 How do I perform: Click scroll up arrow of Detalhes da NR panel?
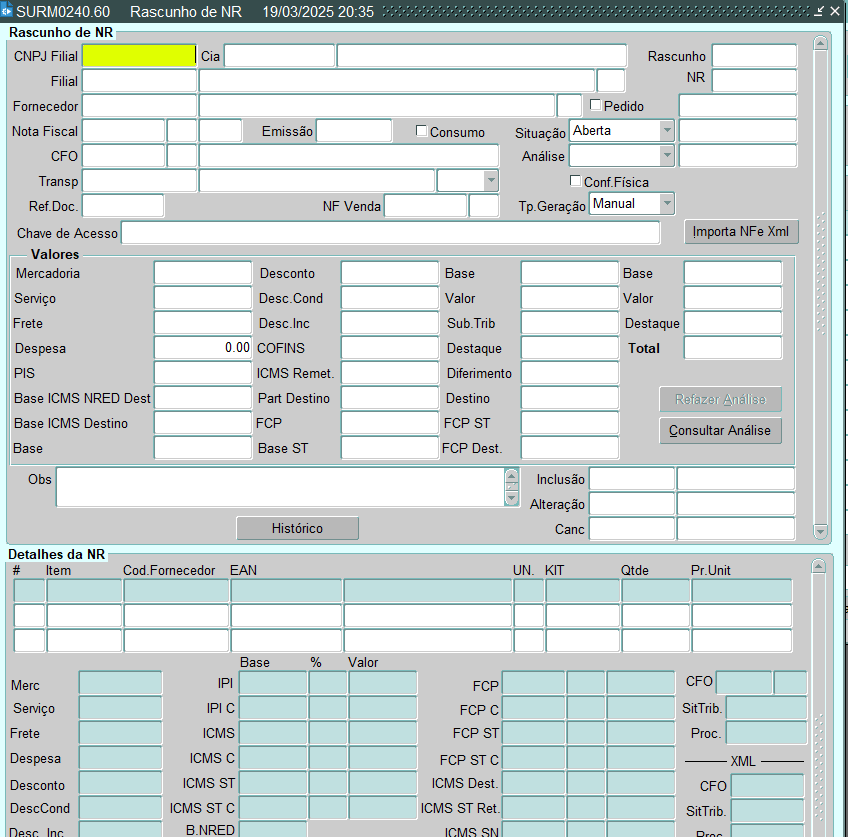[x=820, y=567]
